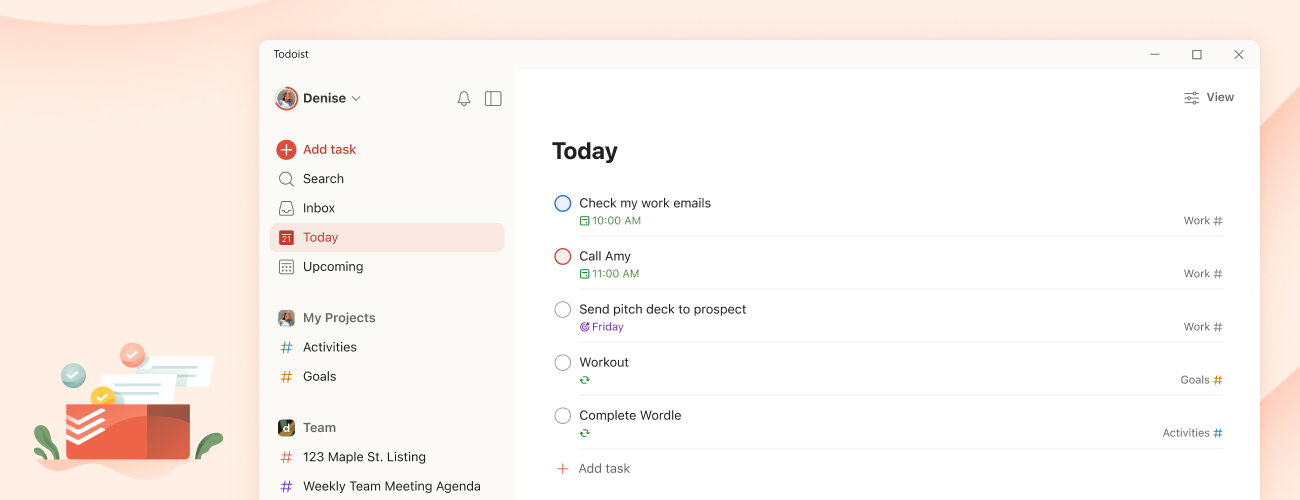Toggle the sidebar panel icon
The height and width of the screenshot is (500, 1300).
tap(493, 99)
